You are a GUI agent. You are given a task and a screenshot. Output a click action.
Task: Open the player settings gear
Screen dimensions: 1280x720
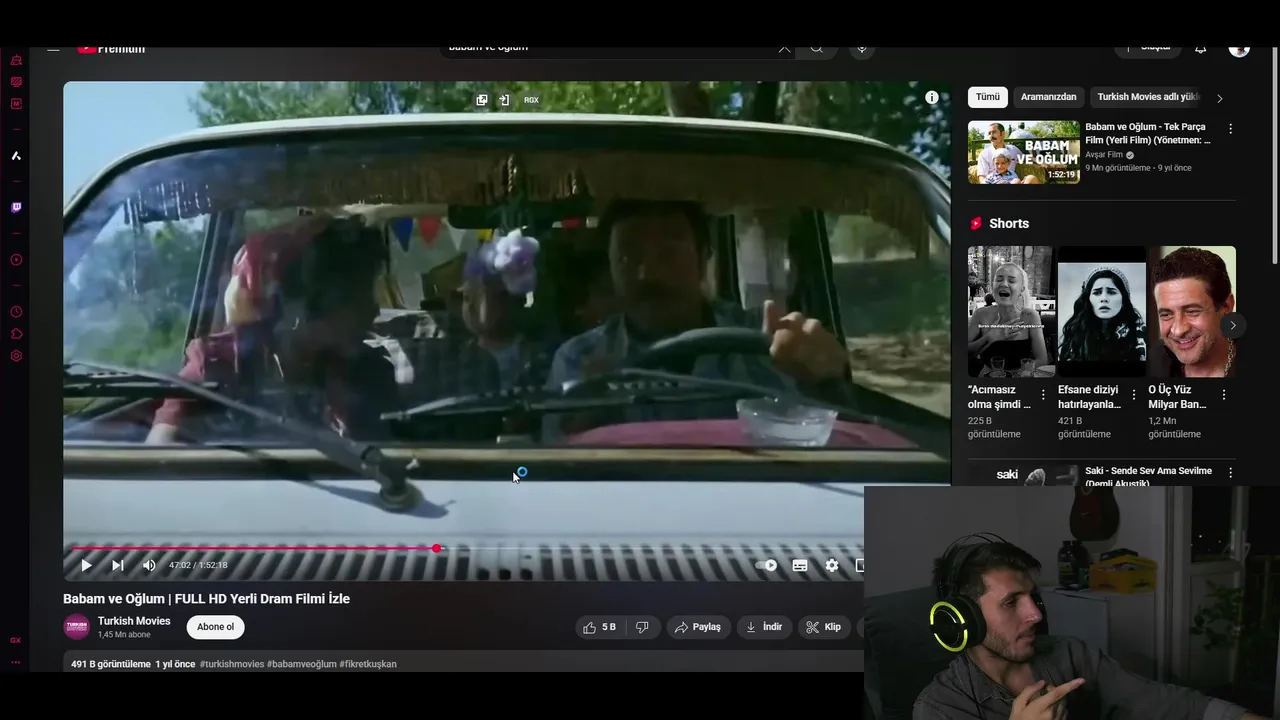coord(832,565)
